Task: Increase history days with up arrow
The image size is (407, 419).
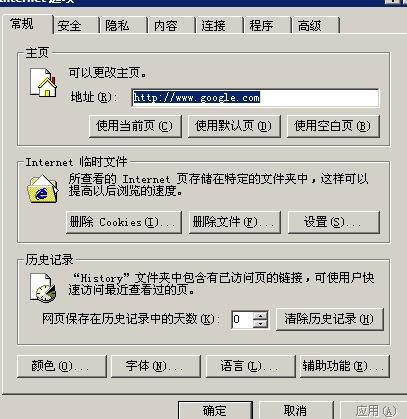Action: [260, 315]
